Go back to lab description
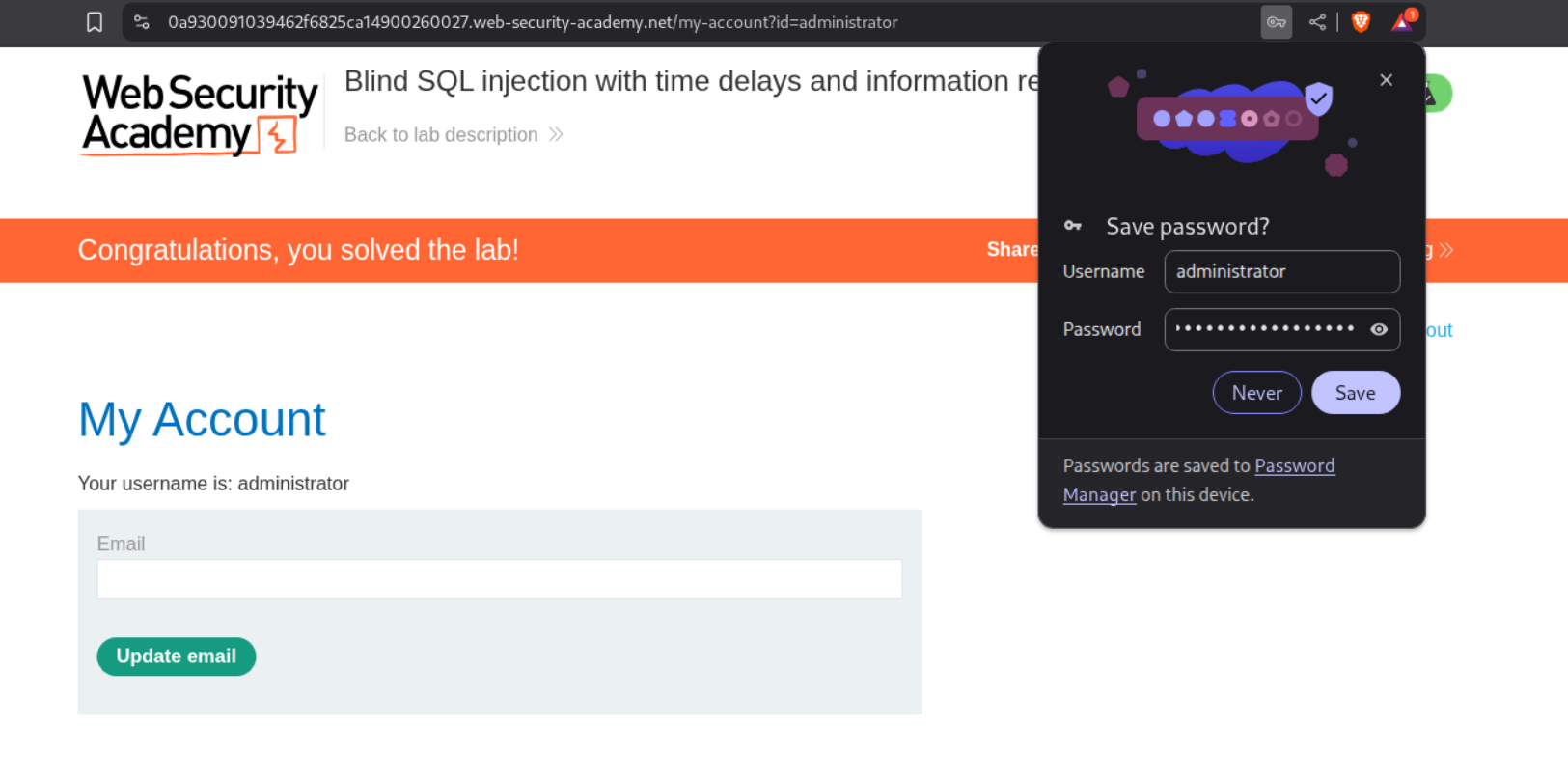 441,135
